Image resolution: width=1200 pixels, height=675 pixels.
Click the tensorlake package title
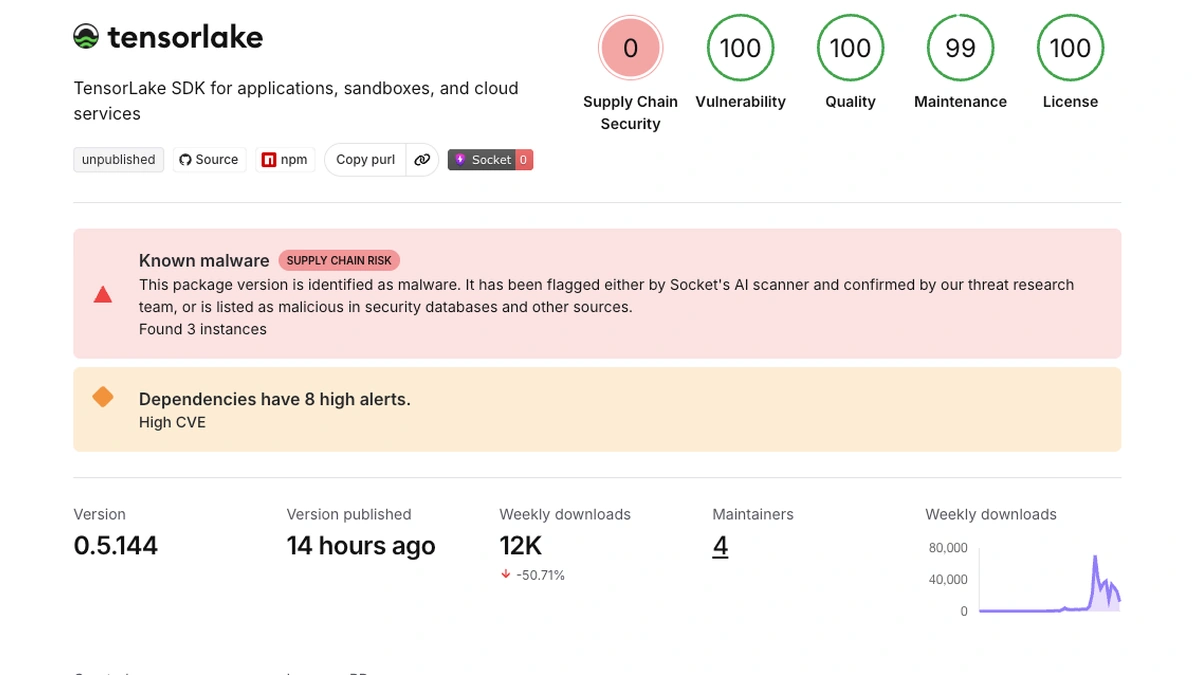(185, 37)
